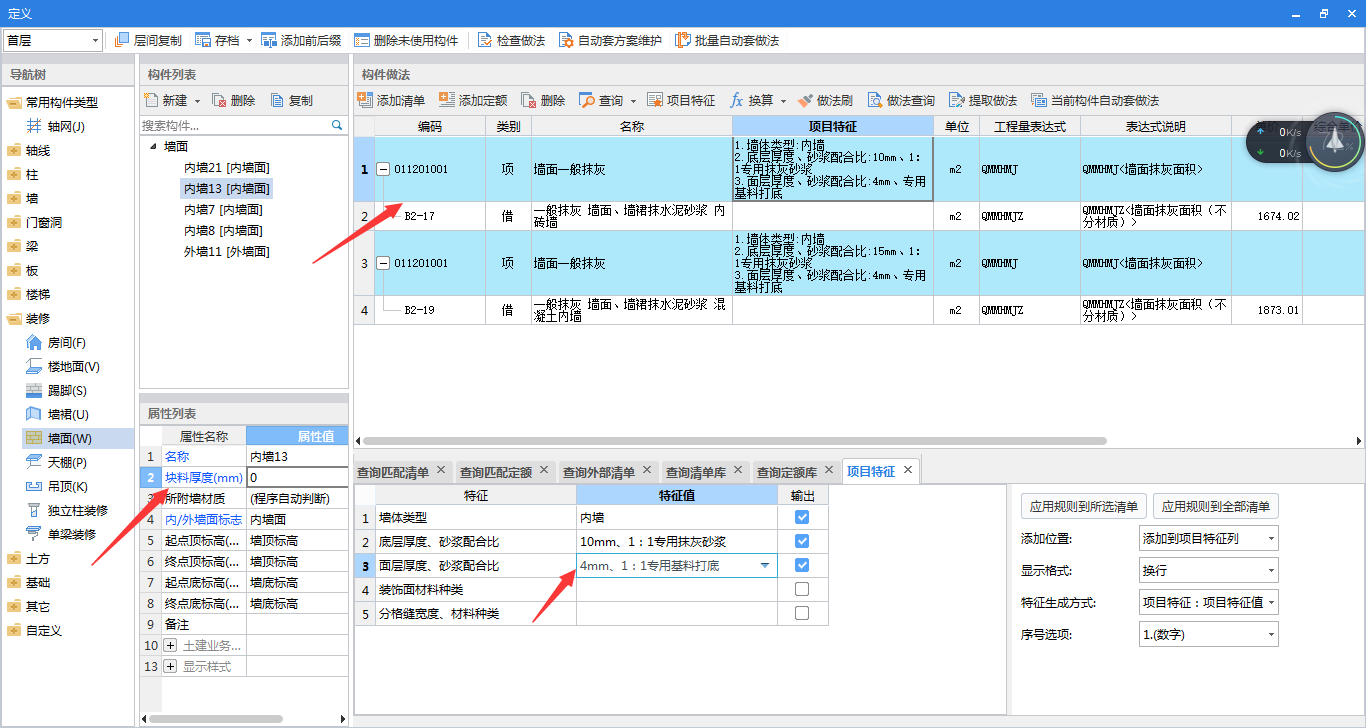Screen dimensions: 1366x728
Task: Switch to 查询匹配定额 tab
Action: pyautogui.click(x=496, y=472)
